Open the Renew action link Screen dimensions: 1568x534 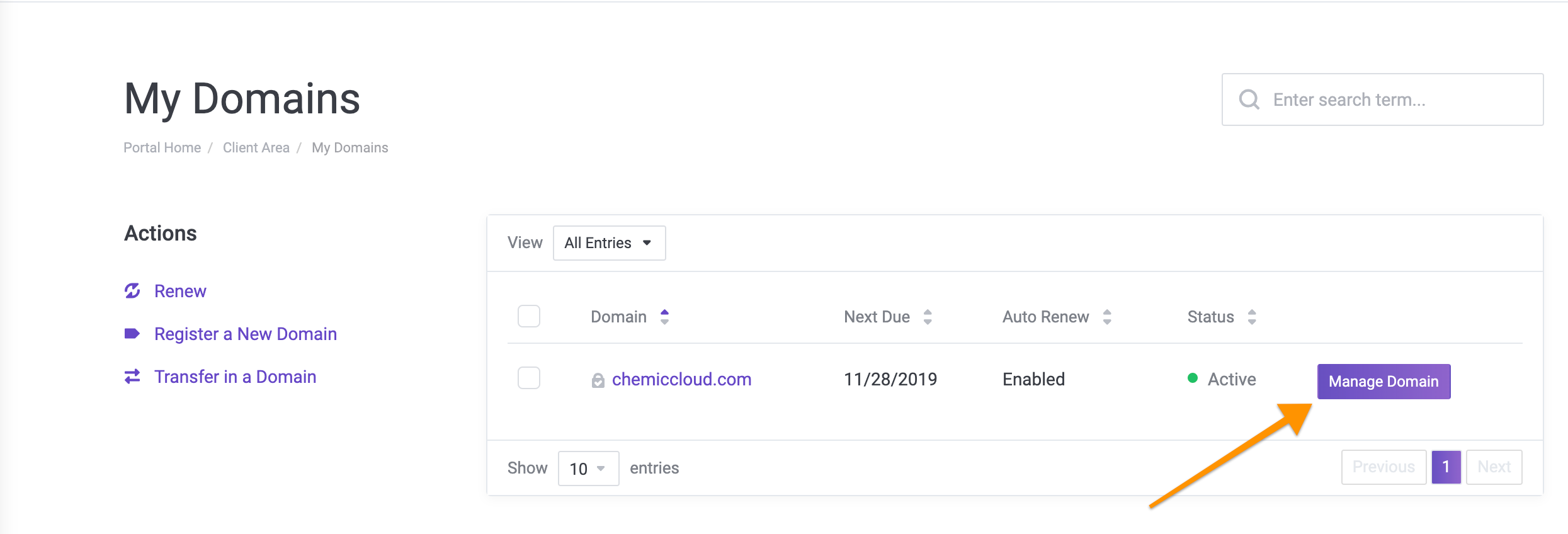coord(180,291)
